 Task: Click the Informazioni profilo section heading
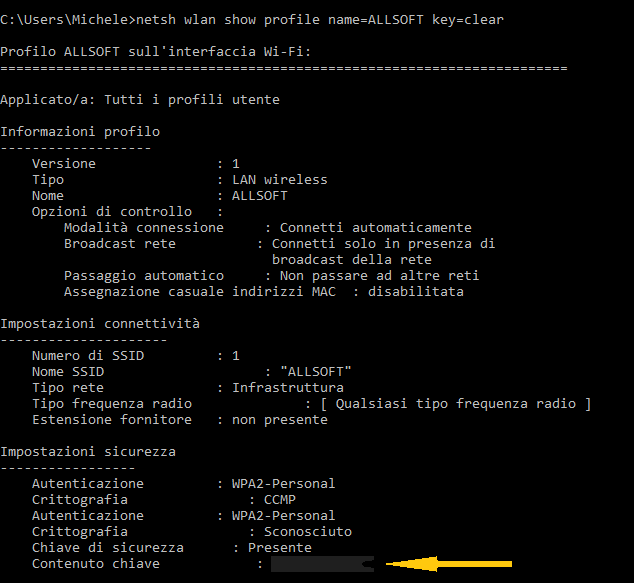(80, 132)
